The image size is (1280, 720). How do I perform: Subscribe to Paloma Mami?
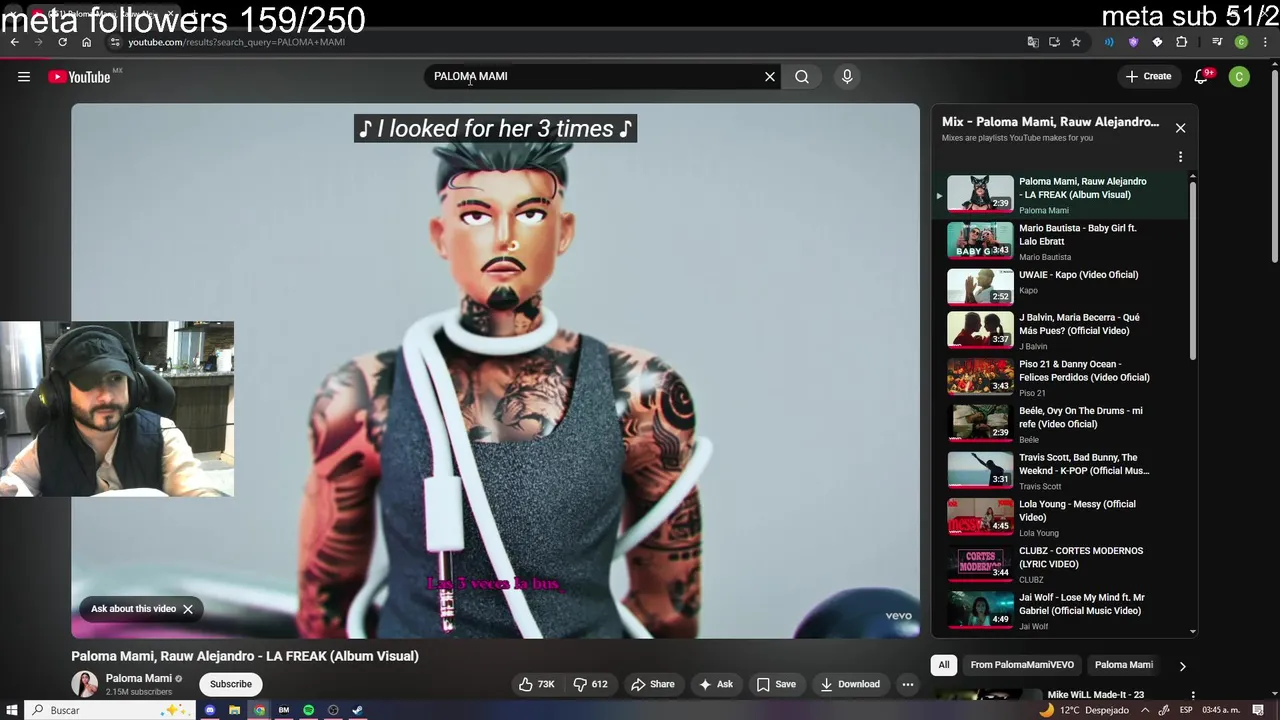[231, 684]
